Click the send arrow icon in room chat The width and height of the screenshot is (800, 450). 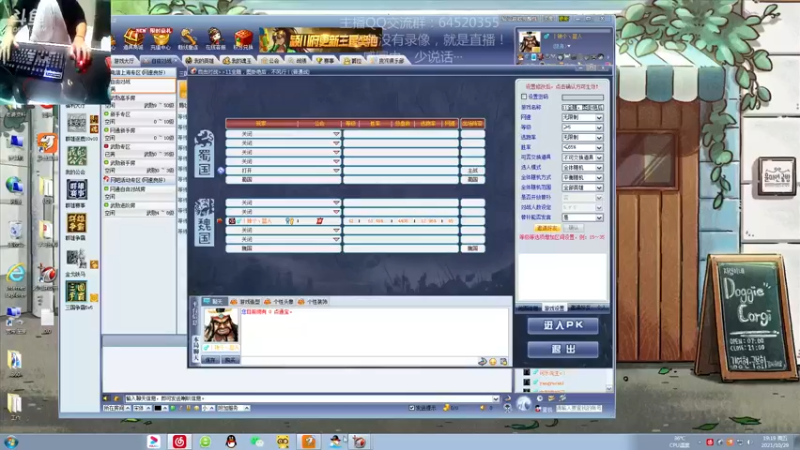point(482,362)
